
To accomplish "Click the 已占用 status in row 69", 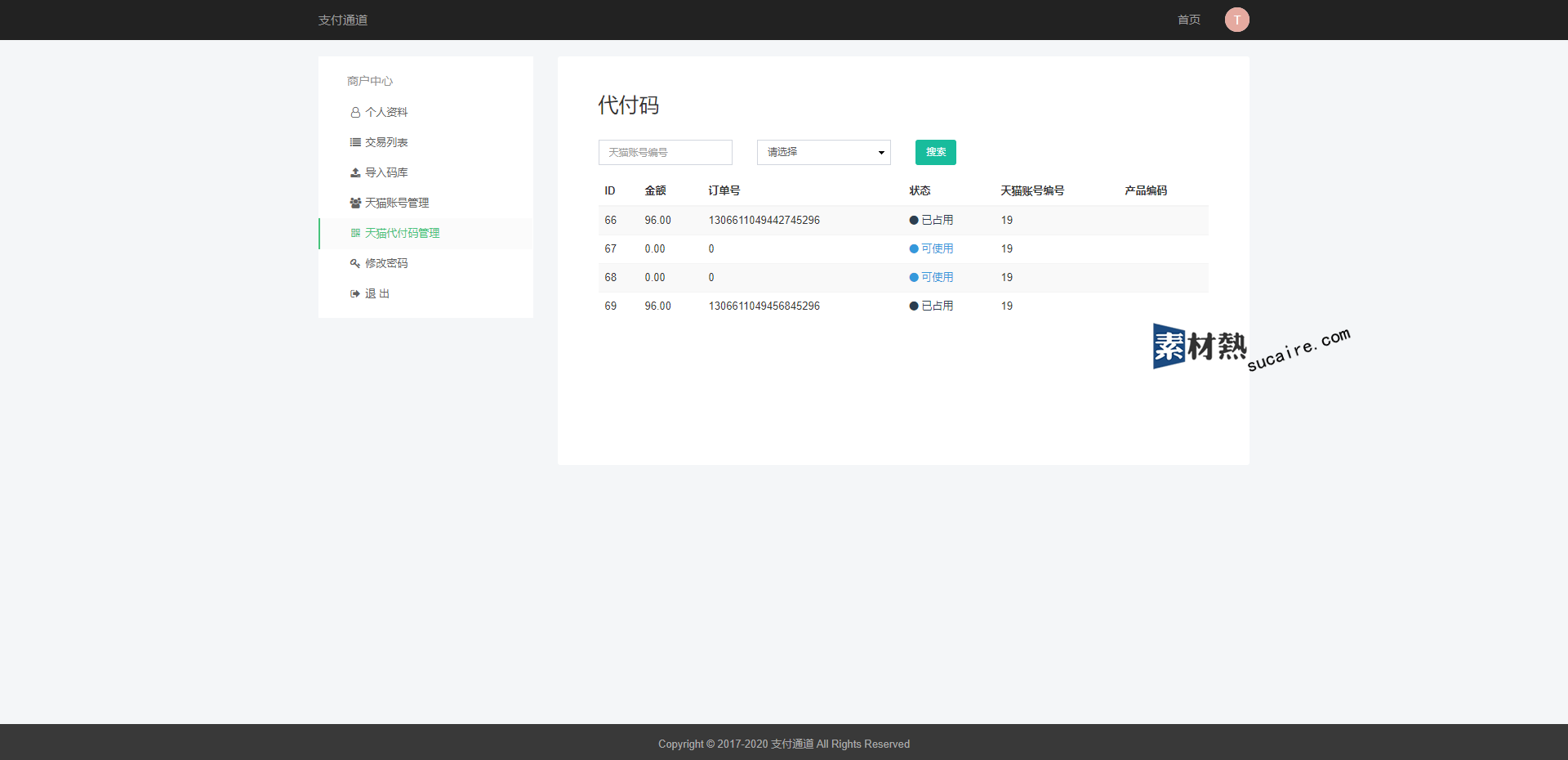I will [x=938, y=306].
